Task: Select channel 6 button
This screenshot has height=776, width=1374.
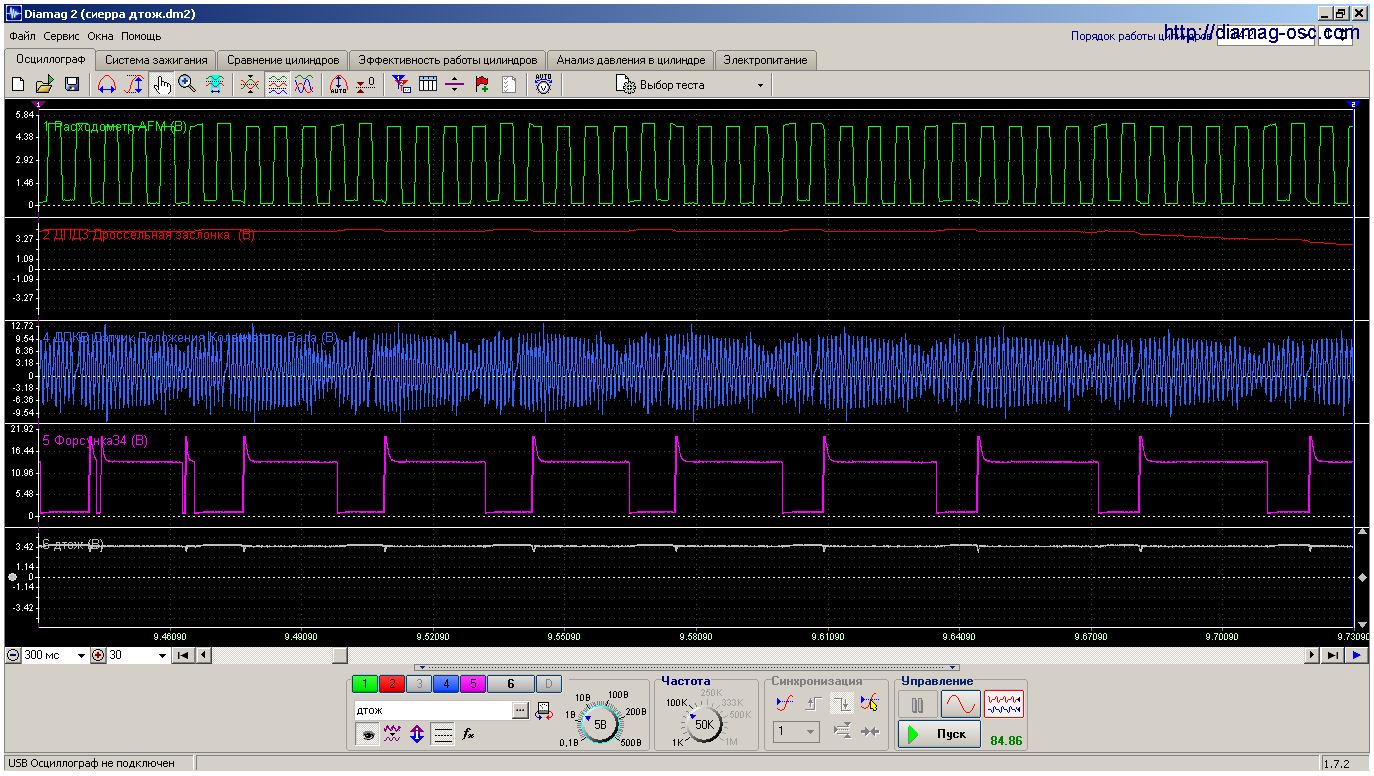Action: 510,684
